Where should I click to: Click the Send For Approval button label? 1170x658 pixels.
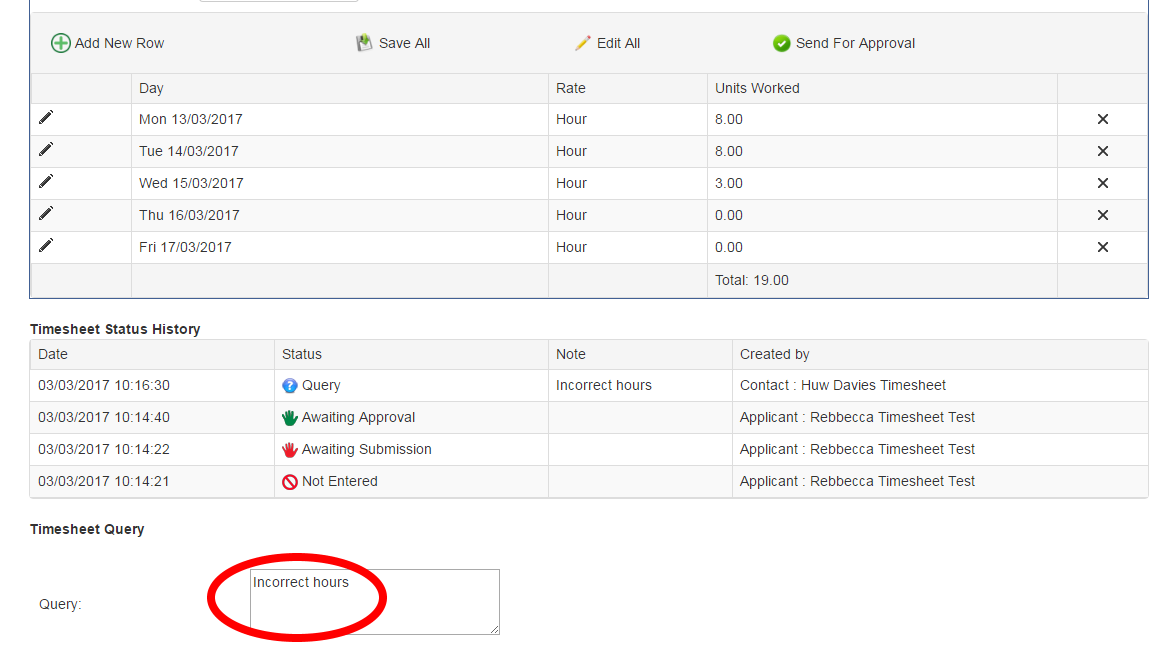855,43
